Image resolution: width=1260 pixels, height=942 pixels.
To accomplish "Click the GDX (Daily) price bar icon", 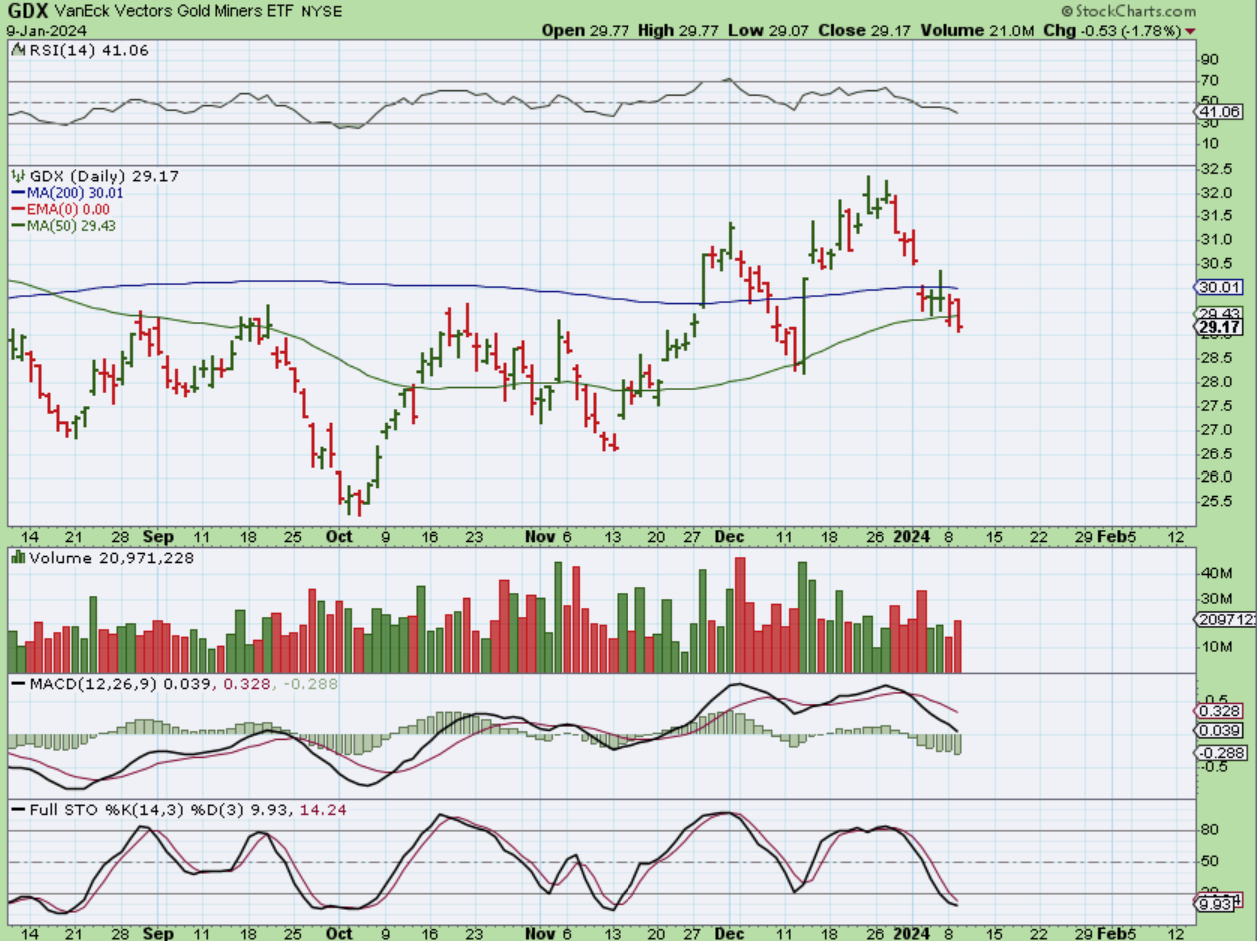I will [17, 176].
